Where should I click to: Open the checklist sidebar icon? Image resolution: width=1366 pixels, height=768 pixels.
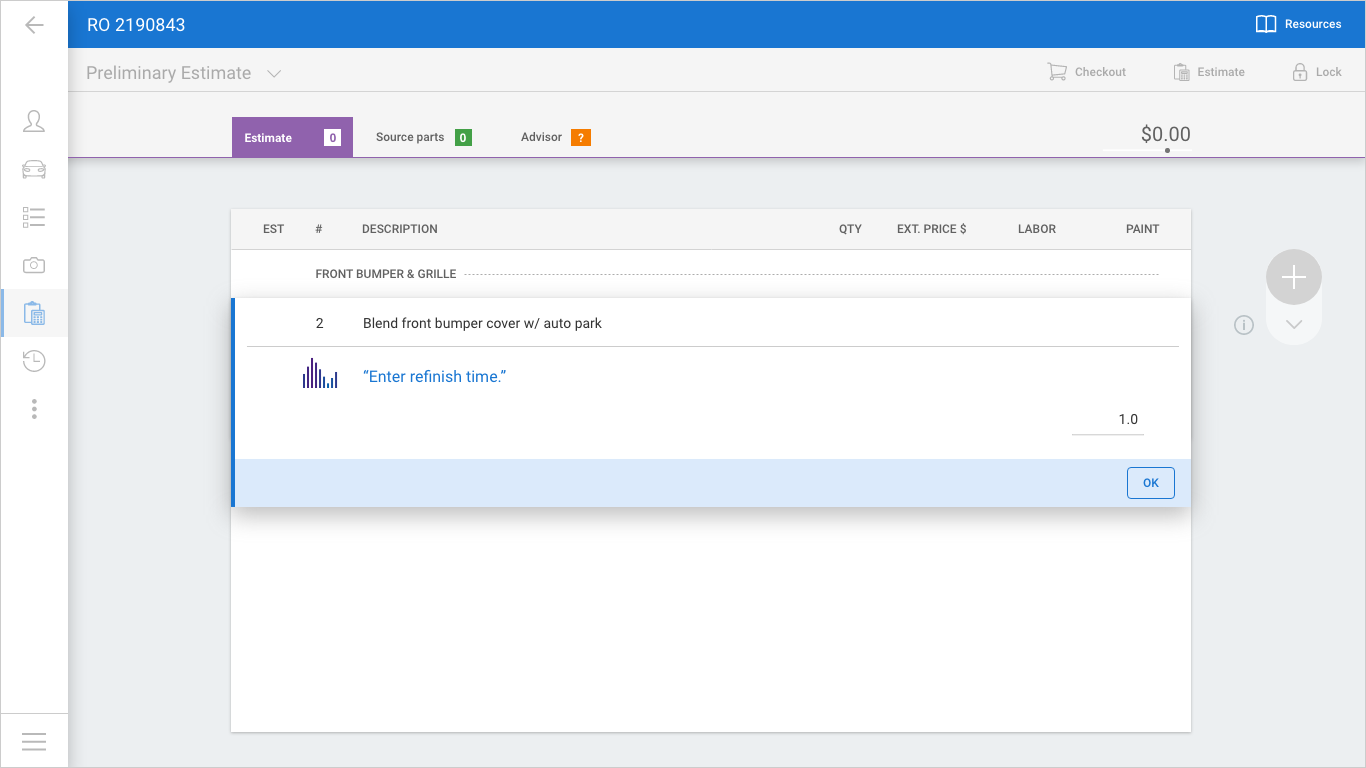coord(34,217)
